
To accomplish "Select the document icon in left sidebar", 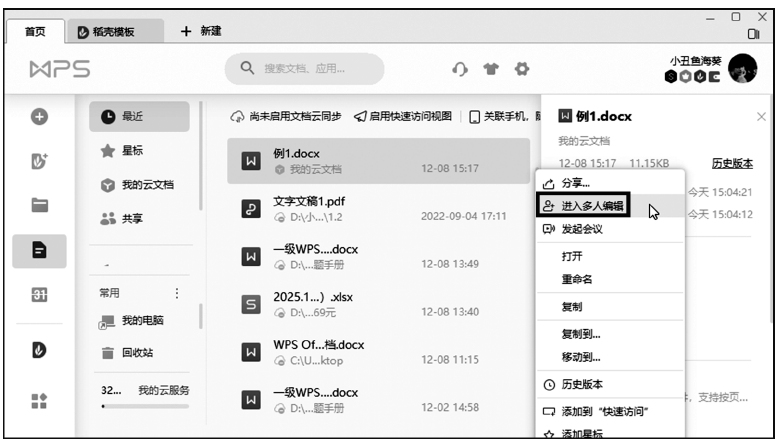I will 40,251.
